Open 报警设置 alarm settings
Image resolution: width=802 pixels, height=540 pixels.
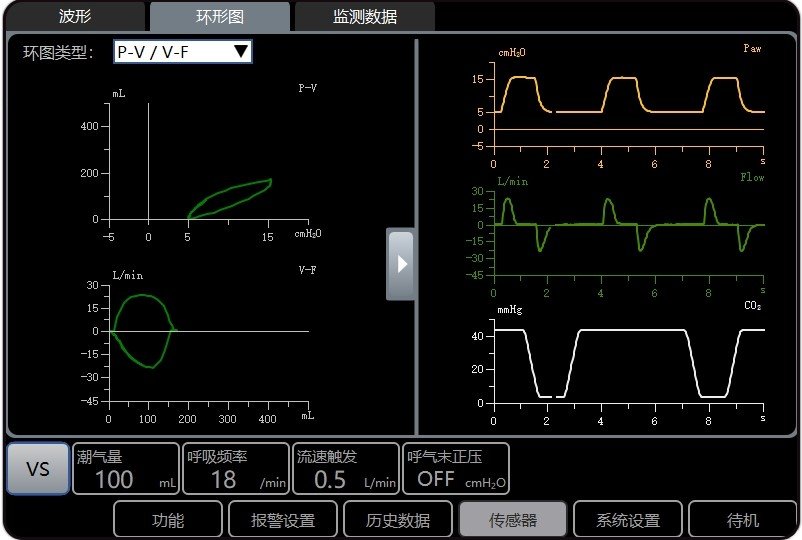(x=285, y=520)
